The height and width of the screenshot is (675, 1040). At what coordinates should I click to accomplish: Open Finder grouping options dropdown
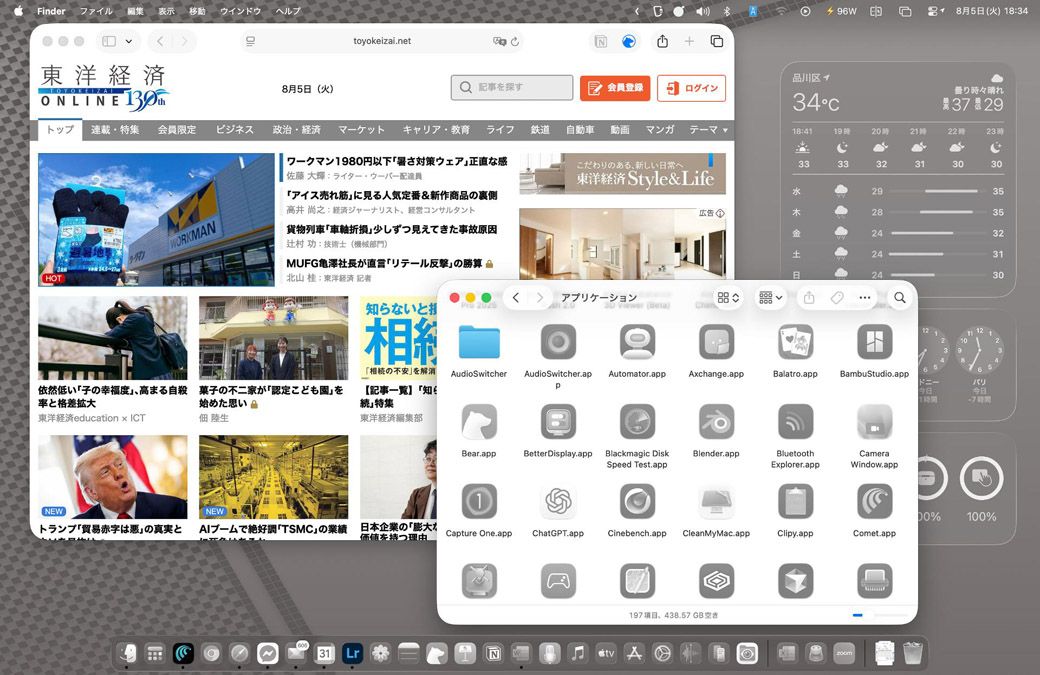click(771, 298)
